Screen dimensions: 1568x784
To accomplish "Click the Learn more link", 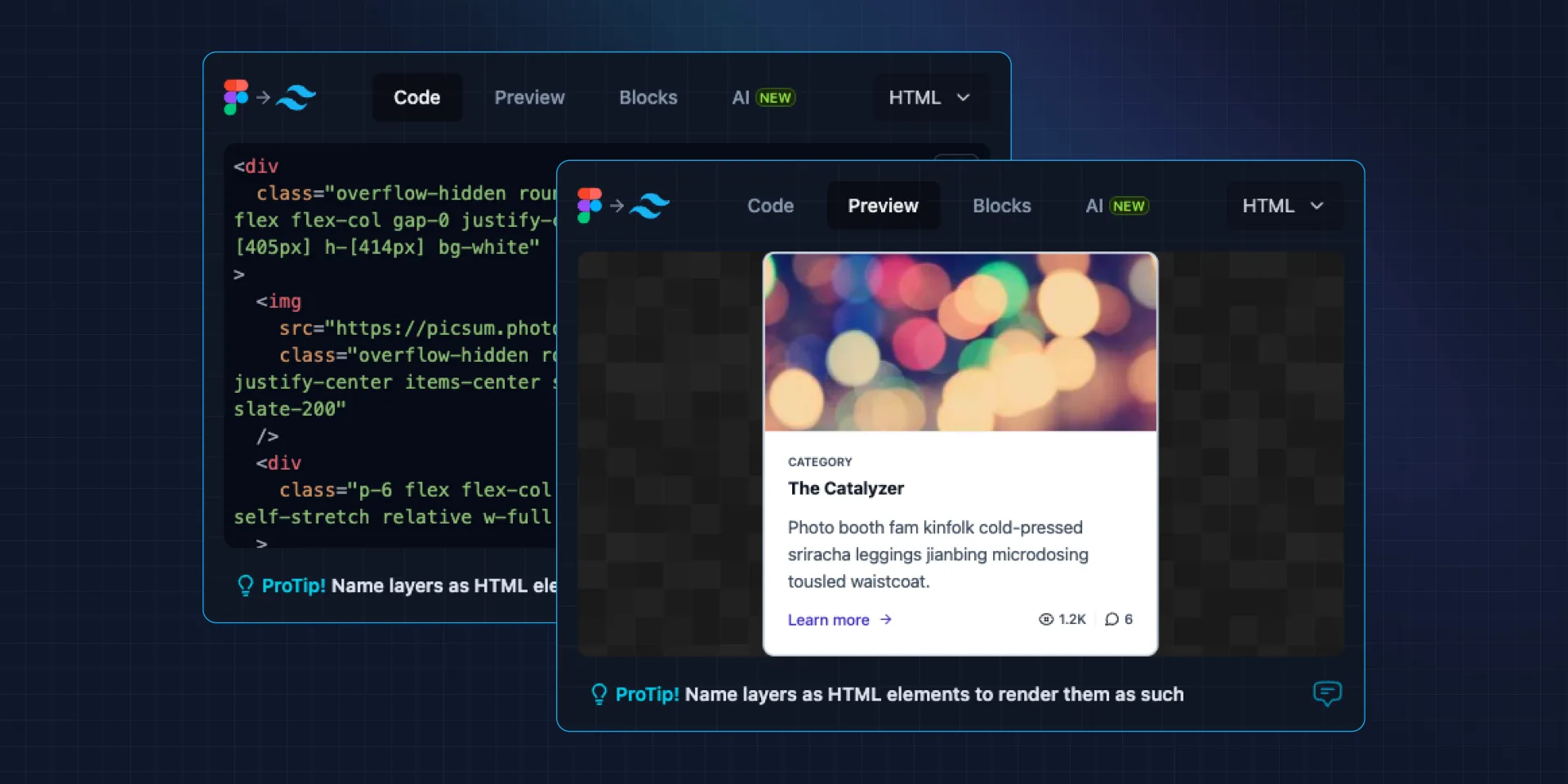I will click(829, 620).
